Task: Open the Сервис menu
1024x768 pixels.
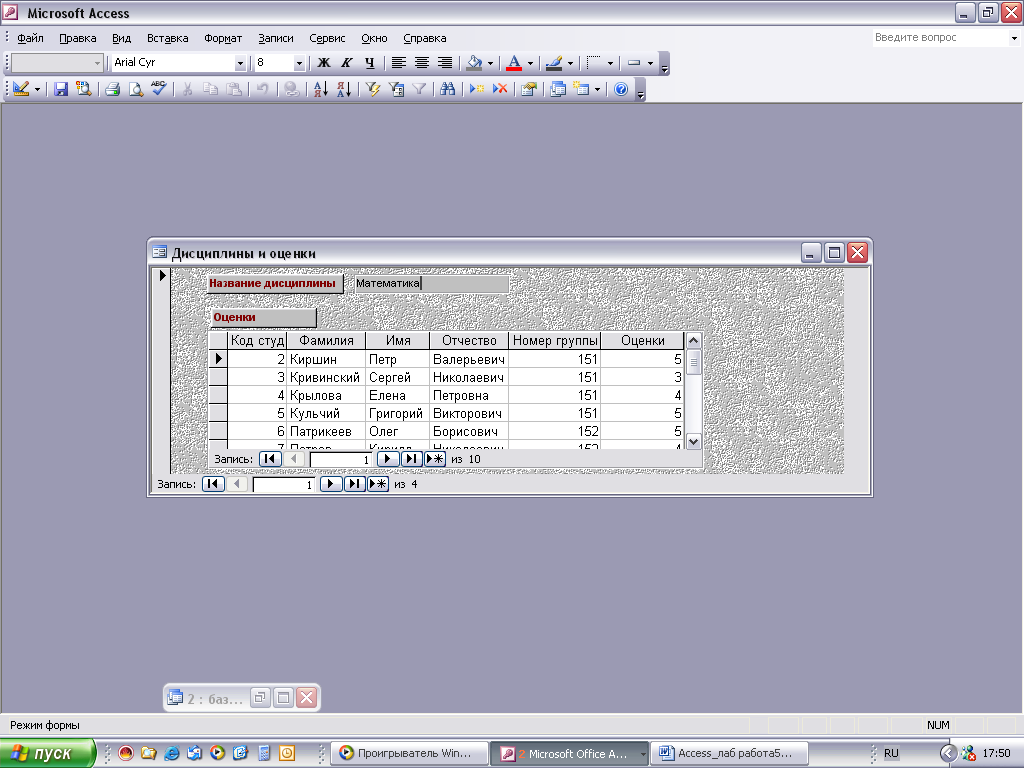Action: [327, 38]
